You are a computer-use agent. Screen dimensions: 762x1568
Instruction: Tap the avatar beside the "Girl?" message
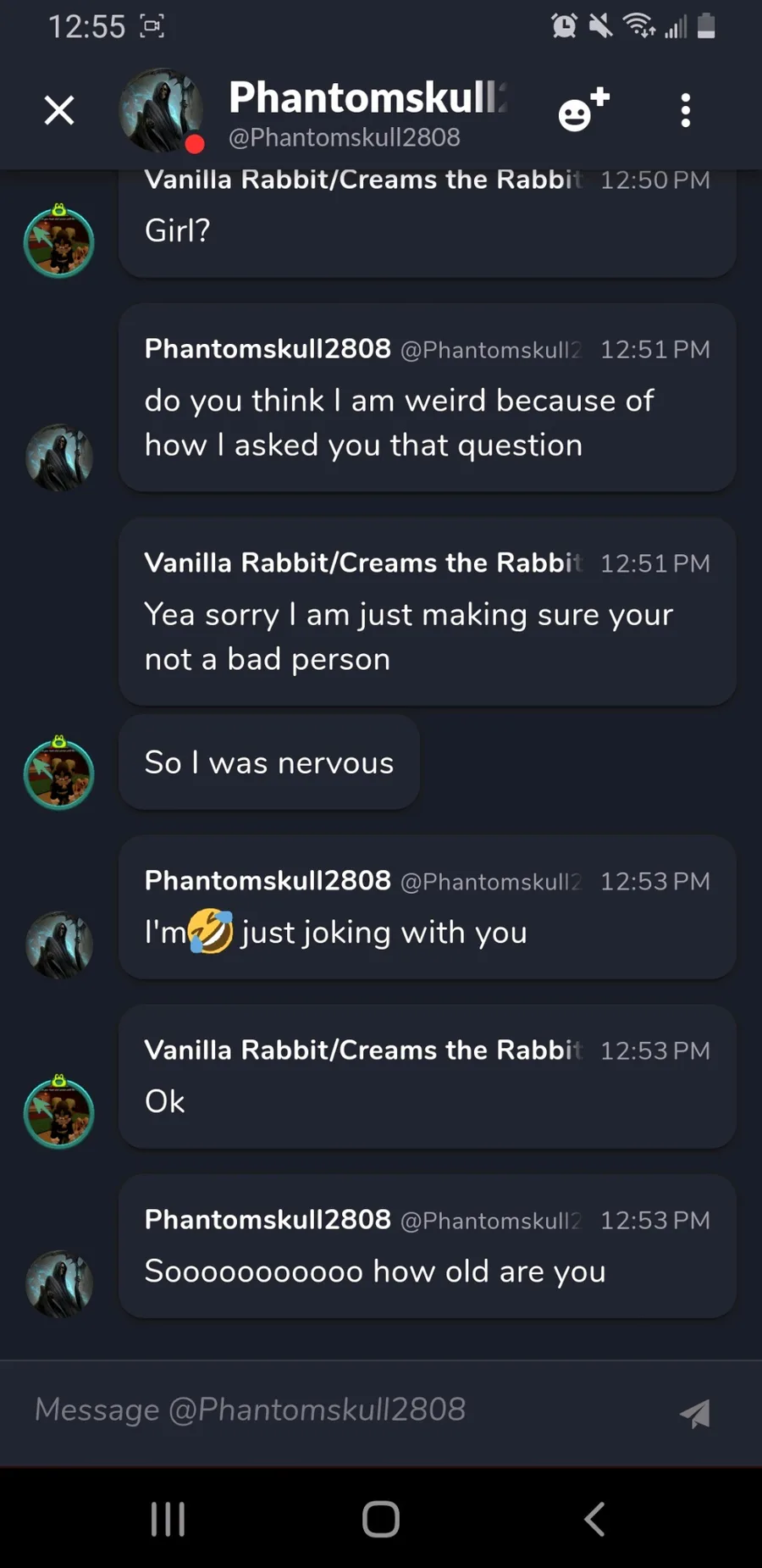point(58,242)
